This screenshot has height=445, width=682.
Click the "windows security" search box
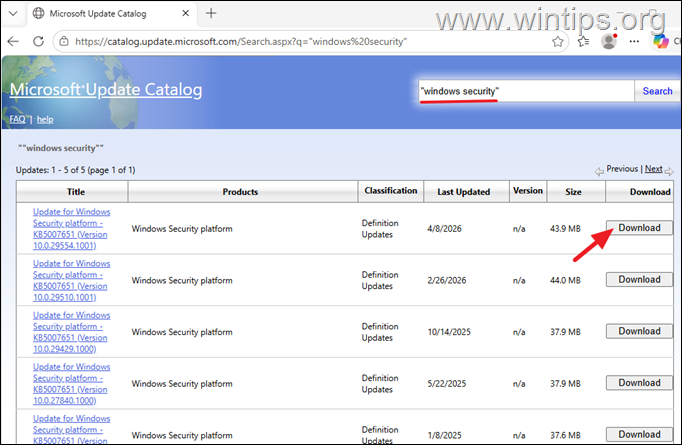526,91
